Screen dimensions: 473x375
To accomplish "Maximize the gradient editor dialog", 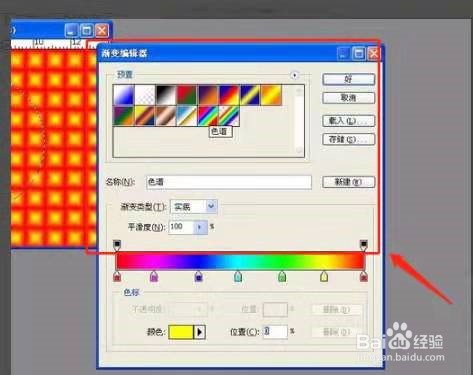I will point(359,54).
